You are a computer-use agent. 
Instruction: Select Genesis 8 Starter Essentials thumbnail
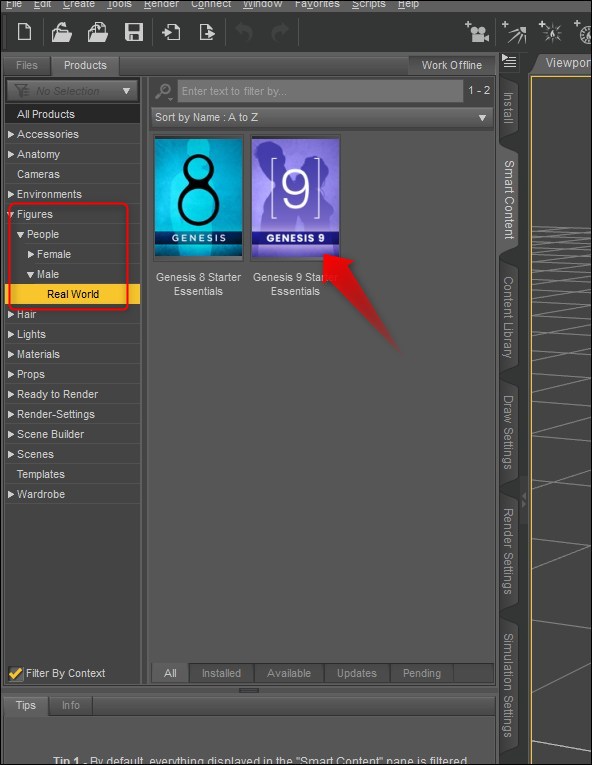click(x=198, y=197)
